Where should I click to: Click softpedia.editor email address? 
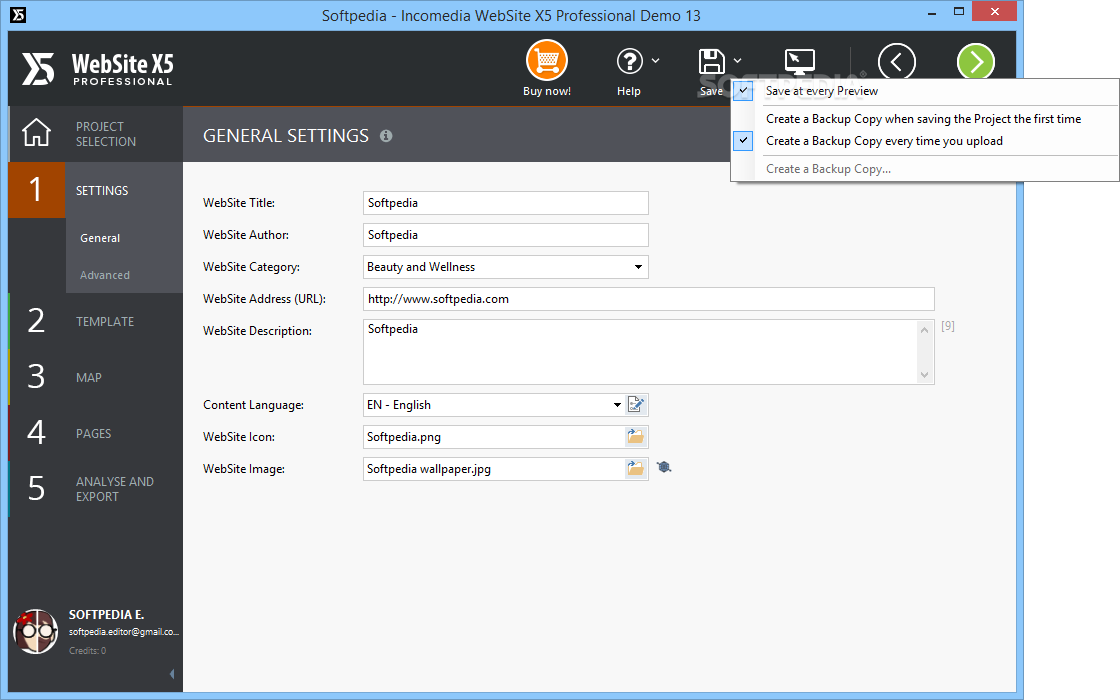[124, 631]
